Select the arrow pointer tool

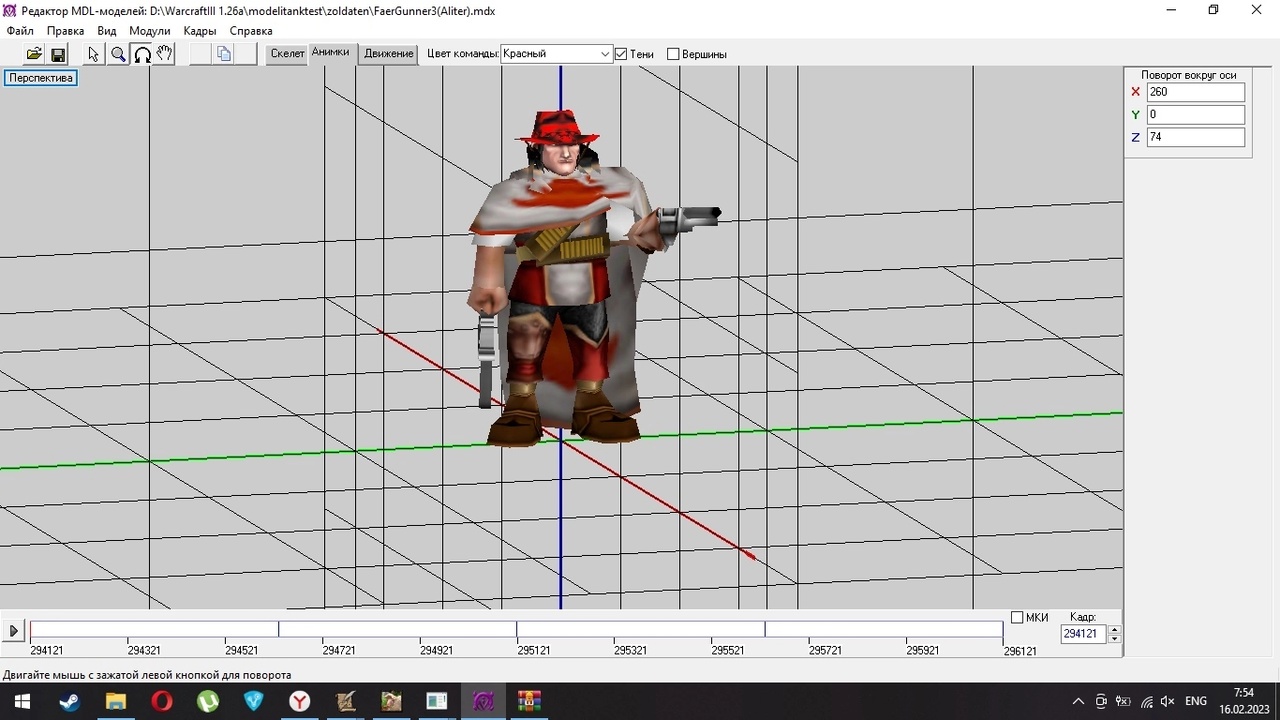tap(94, 54)
